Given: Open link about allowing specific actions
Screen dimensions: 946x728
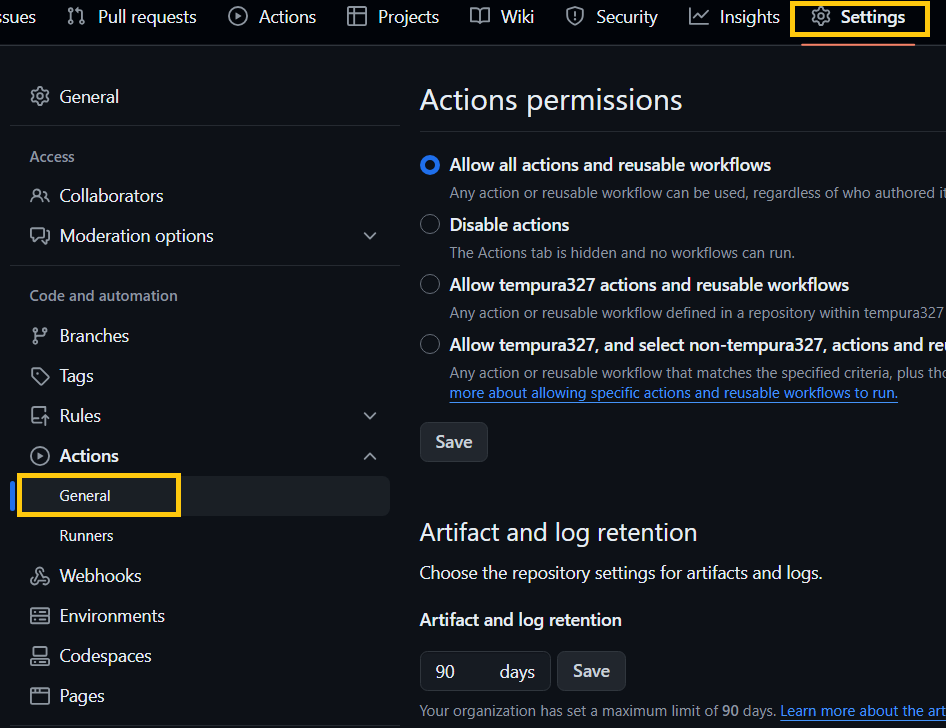Looking at the screenshot, I should pos(673,393).
